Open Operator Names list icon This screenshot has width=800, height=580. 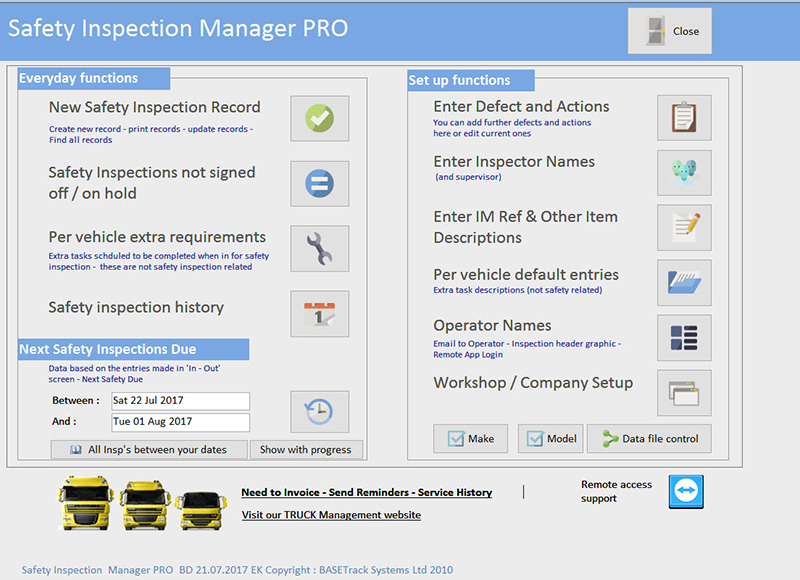(x=684, y=338)
